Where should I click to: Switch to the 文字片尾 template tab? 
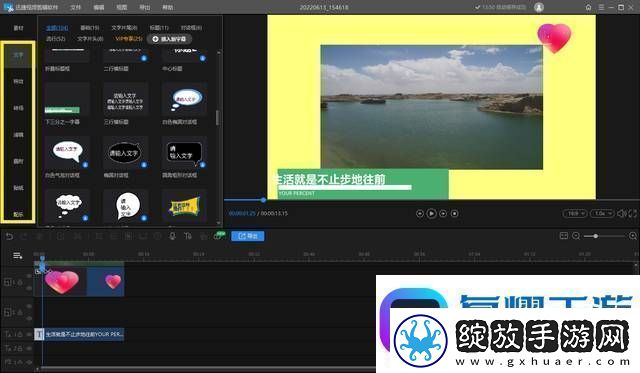pyautogui.click(x=124, y=28)
